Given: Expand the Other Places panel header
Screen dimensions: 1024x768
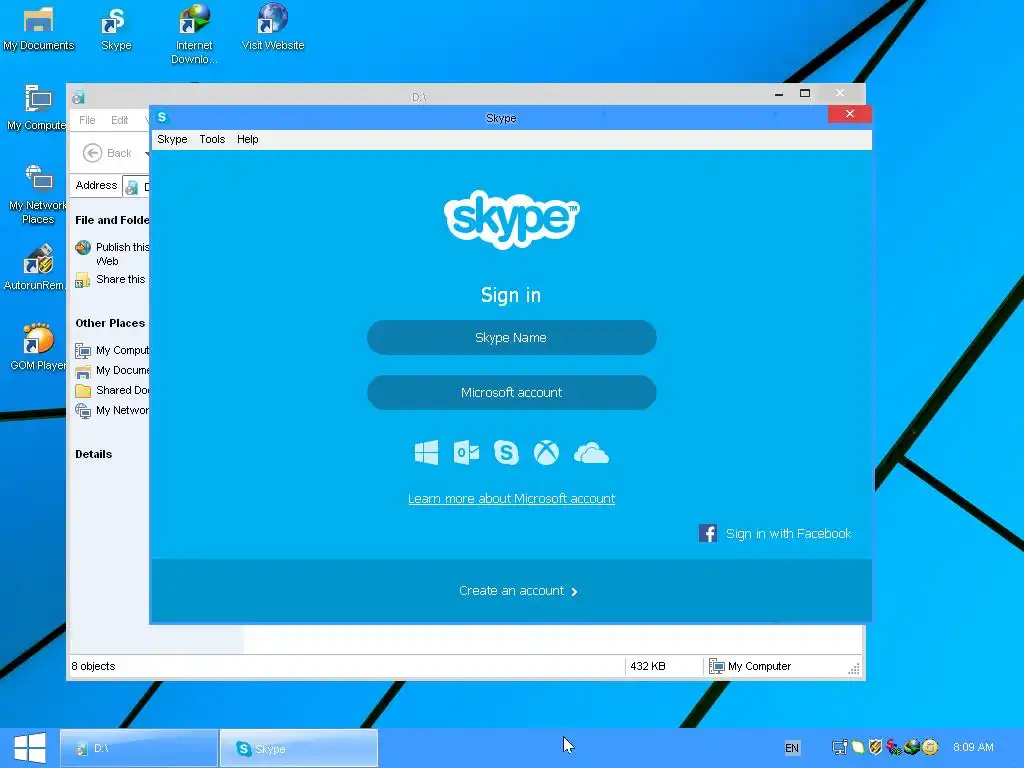Looking at the screenshot, I should tap(110, 323).
